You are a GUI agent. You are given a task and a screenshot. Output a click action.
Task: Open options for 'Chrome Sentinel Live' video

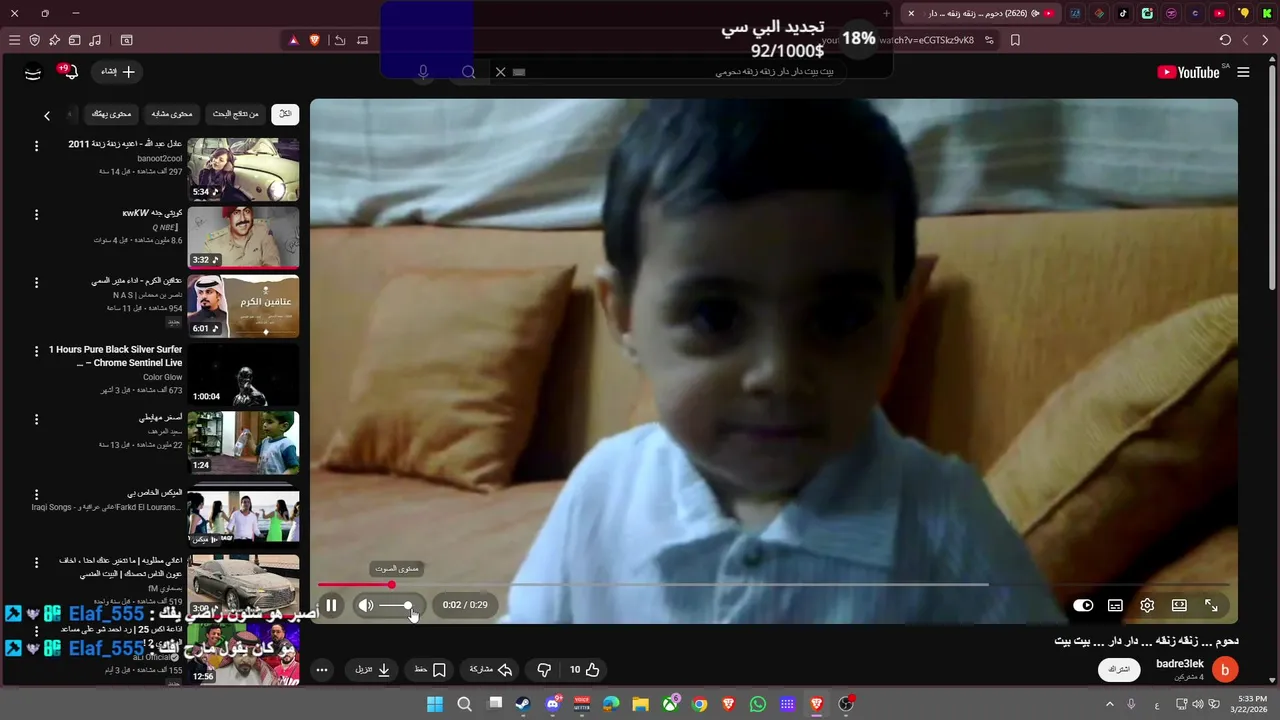(36, 352)
